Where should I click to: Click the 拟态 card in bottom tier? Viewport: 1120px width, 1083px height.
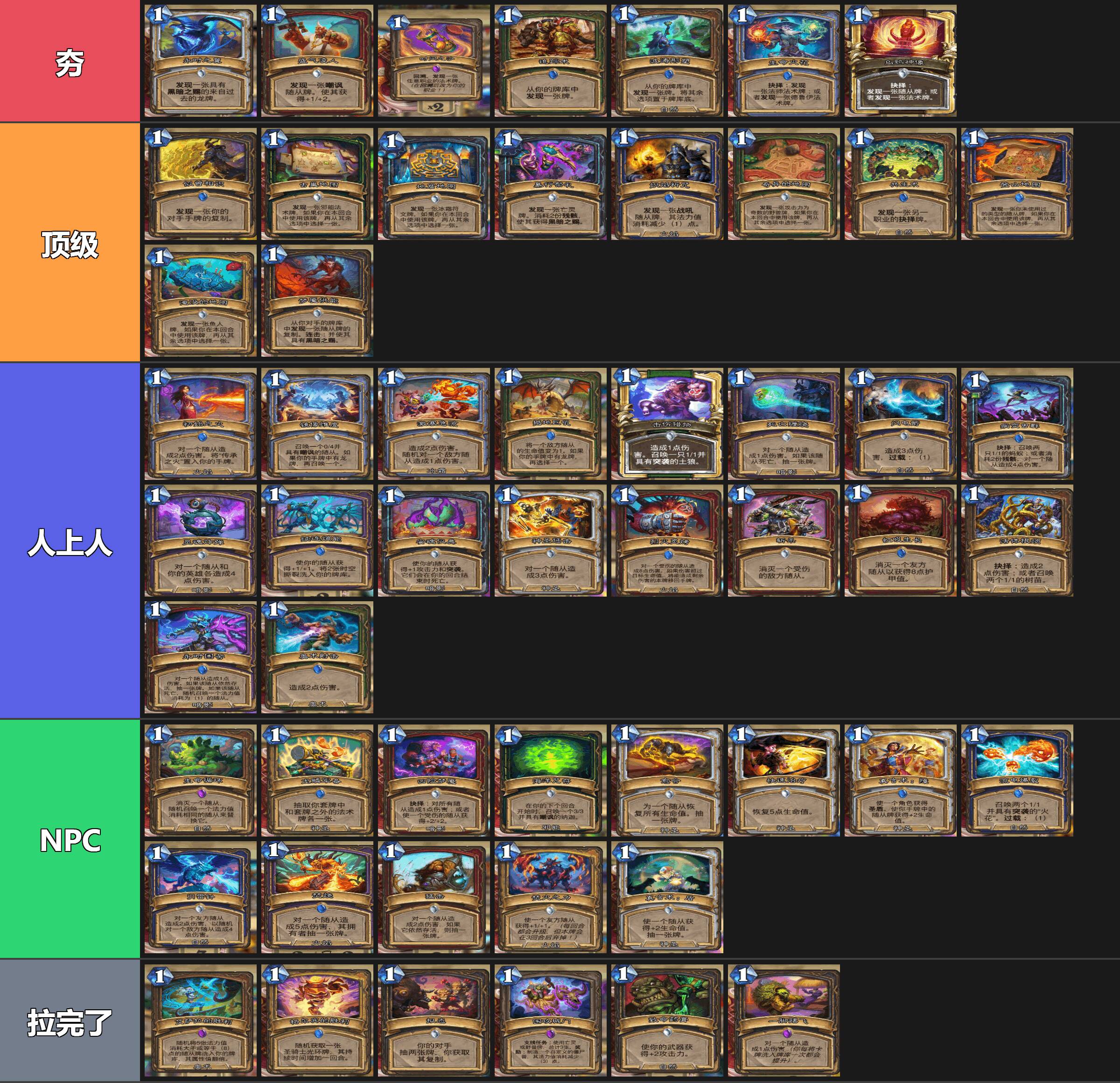pyautogui.click(x=434, y=1020)
